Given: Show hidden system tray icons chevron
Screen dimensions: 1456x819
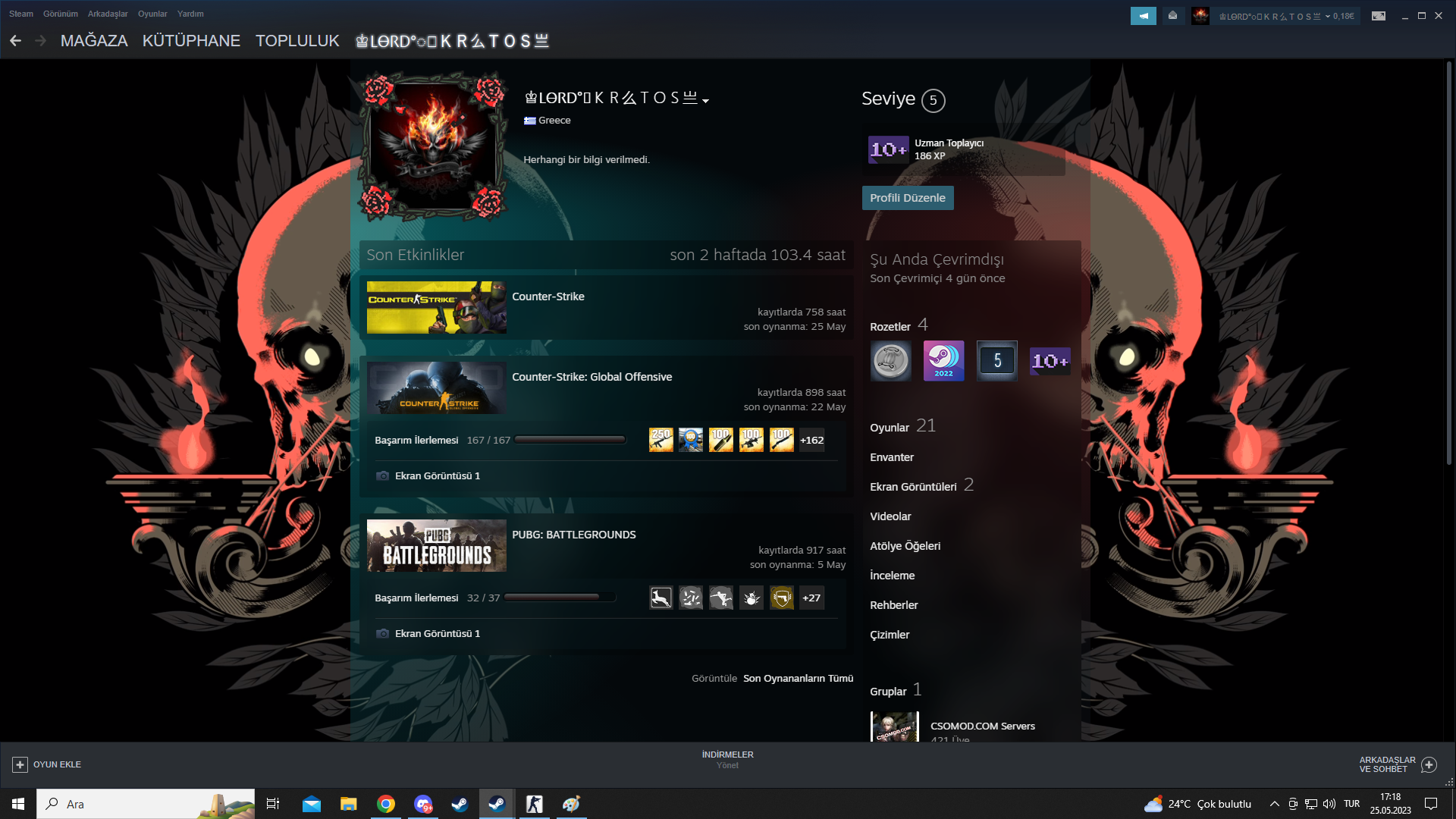Looking at the screenshot, I should pyautogui.click(x=1274, y=804).
